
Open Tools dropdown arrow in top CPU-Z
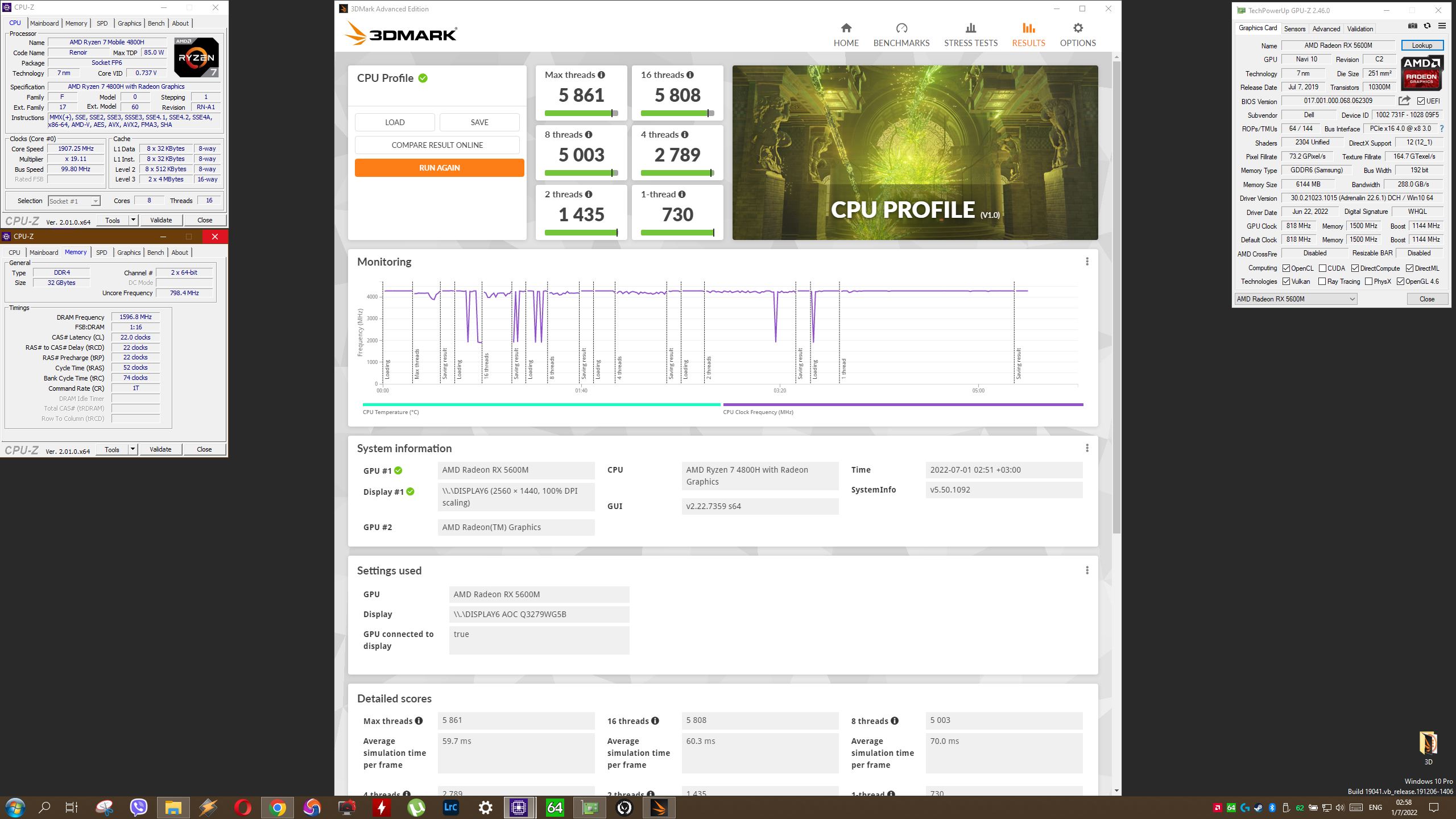pyautogui.click(x=133, y=220)
